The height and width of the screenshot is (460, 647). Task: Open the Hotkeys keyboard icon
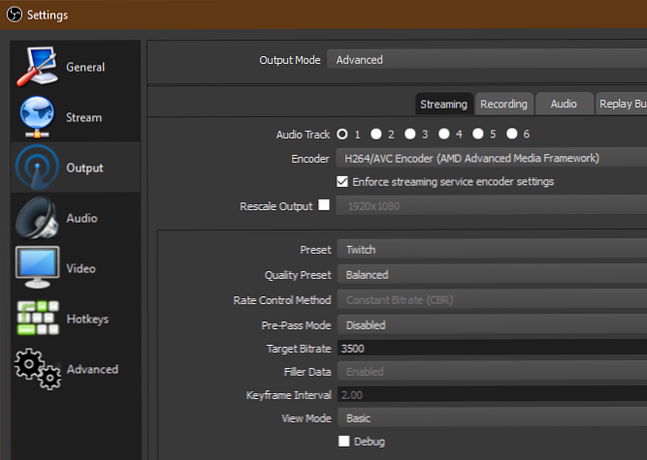[x=36, y=319]
